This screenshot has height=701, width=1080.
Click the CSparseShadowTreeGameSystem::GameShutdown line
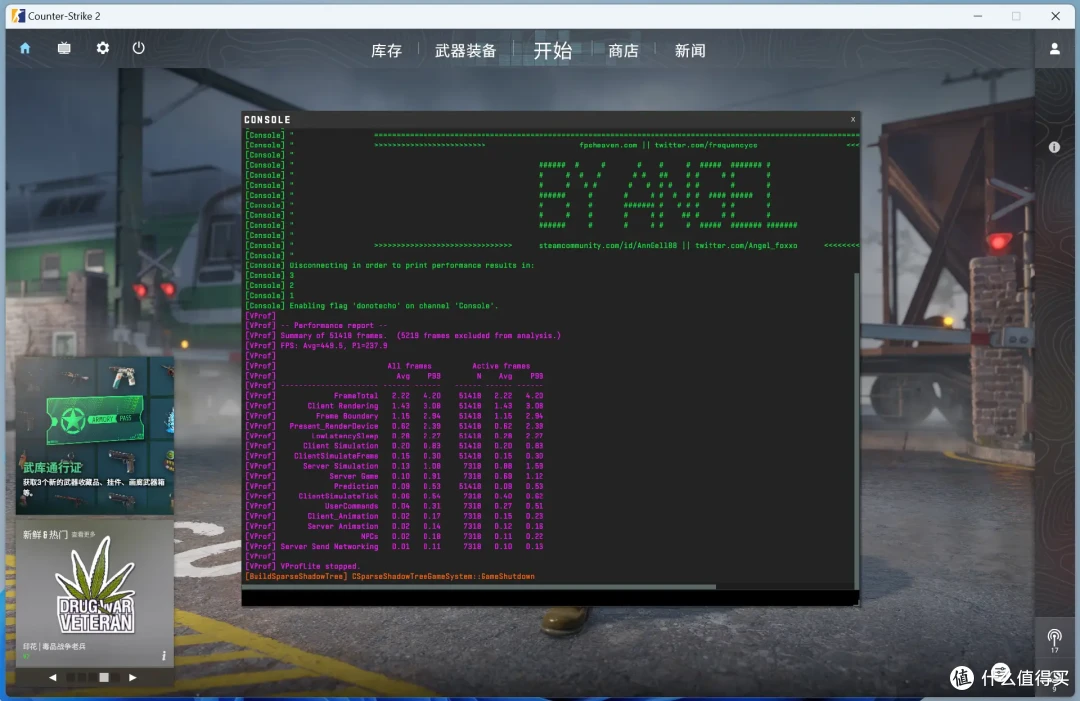pos(443,576)
